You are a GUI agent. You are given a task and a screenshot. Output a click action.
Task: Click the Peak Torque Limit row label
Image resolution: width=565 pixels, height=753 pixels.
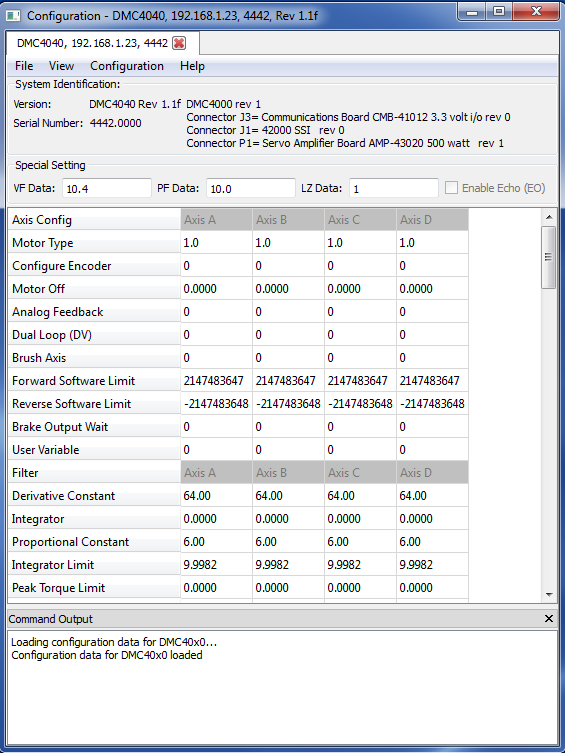94,588
